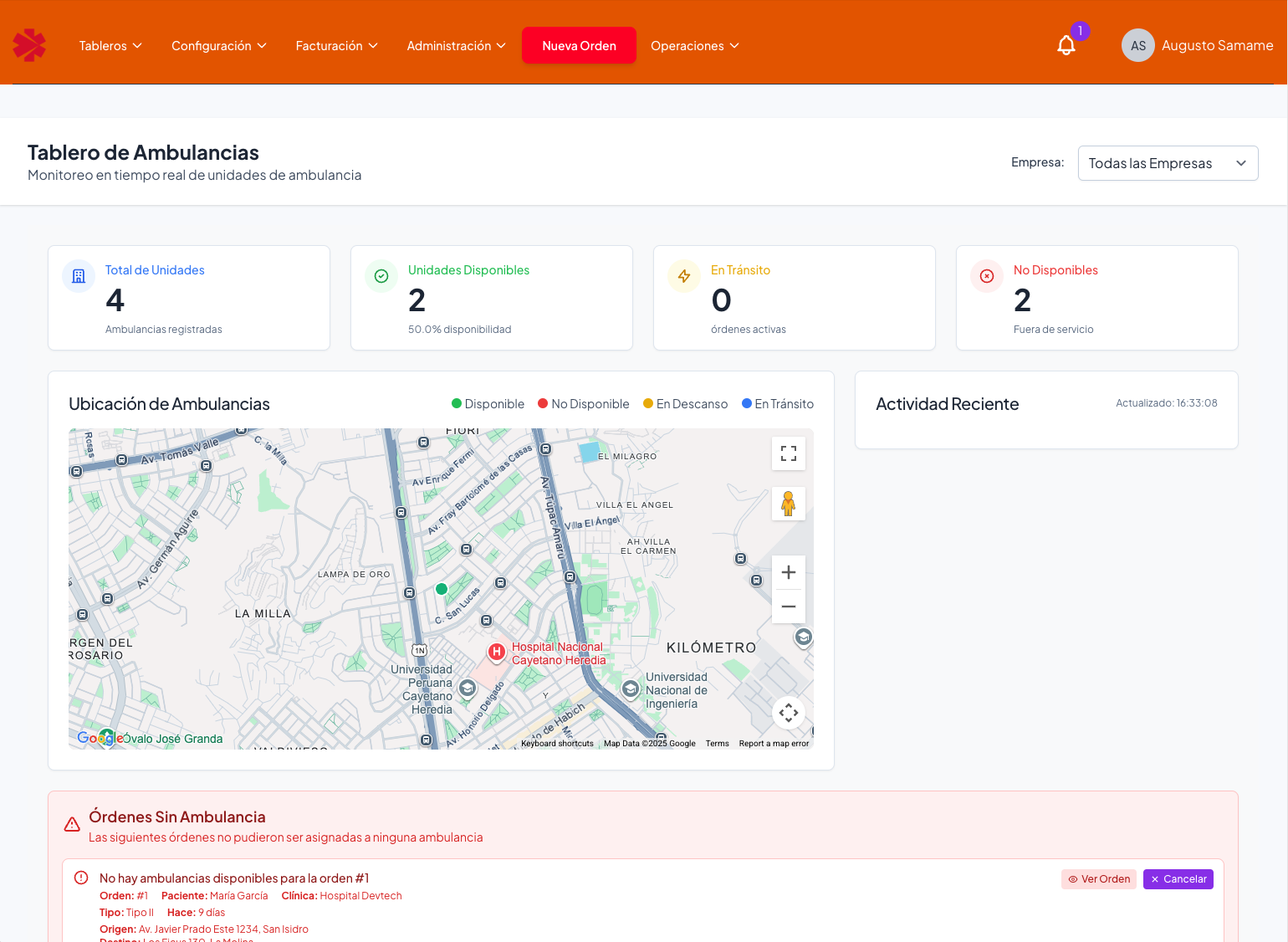Zoom in on the map
The height and width of the screenshot is (942, 1288).
(789, 572)
